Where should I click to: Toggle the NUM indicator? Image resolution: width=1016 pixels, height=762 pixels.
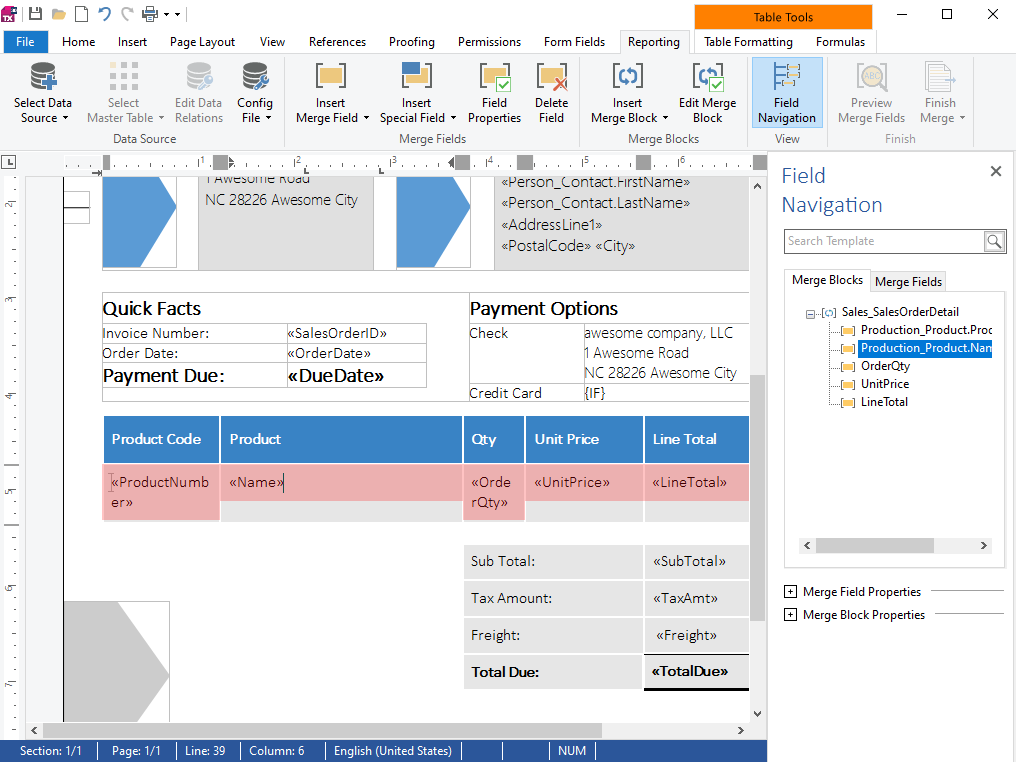pos(572,751)
